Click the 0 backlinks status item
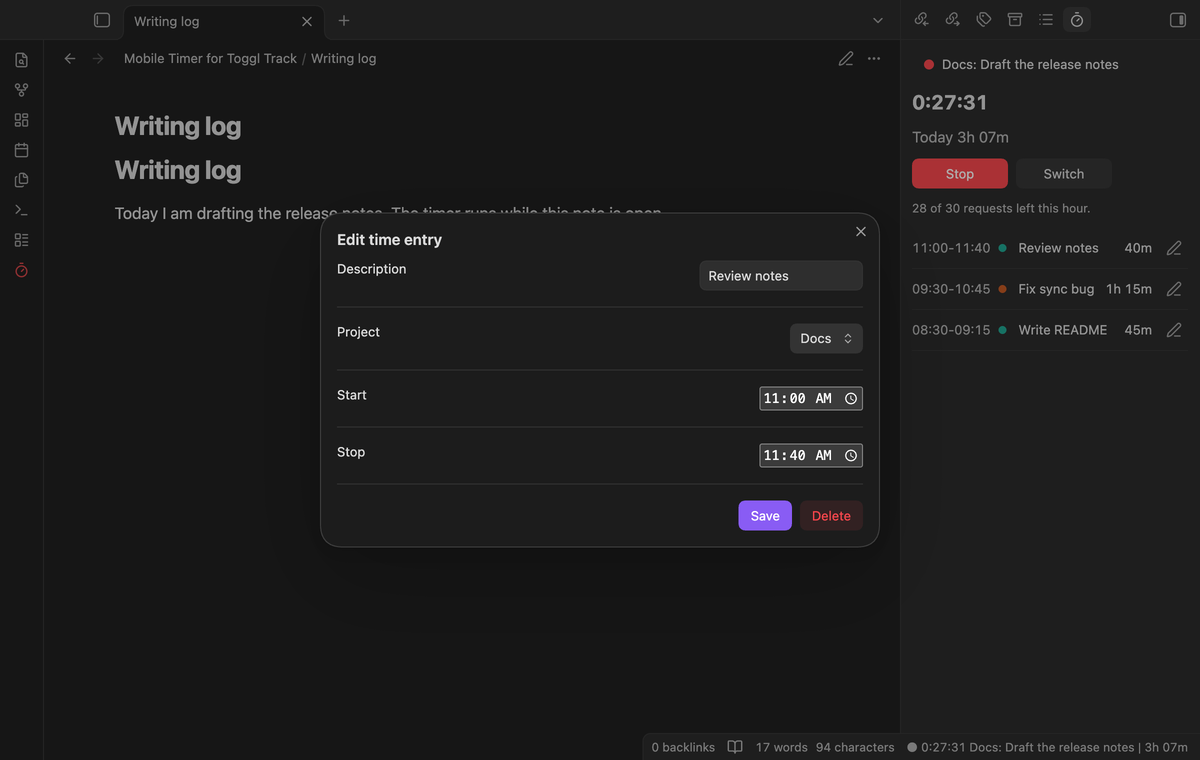 click(683, 747)
